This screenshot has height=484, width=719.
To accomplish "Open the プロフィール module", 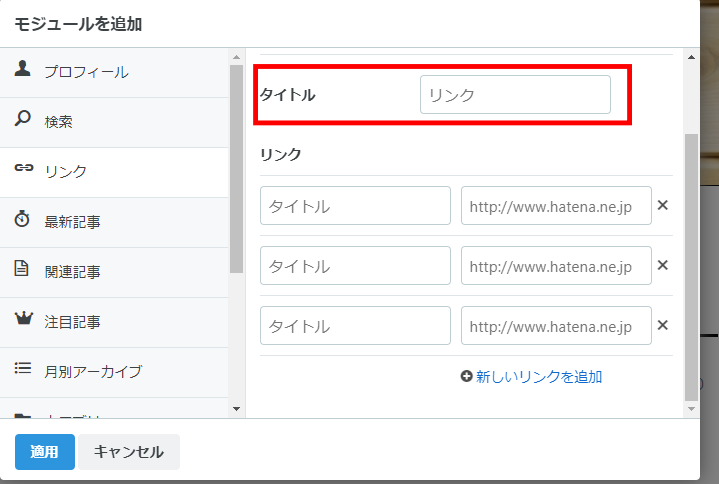I will tap(114, 72).
